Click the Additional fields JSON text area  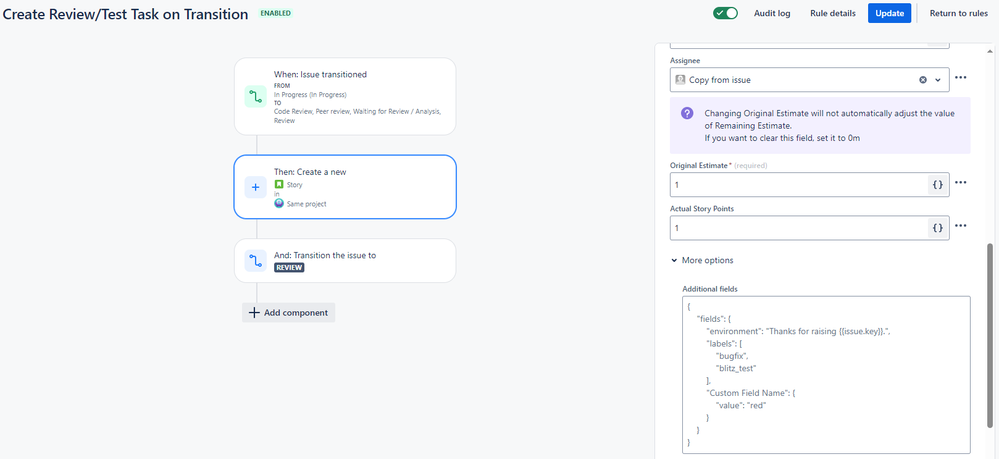pyautogui.click(x=826, y=375)
